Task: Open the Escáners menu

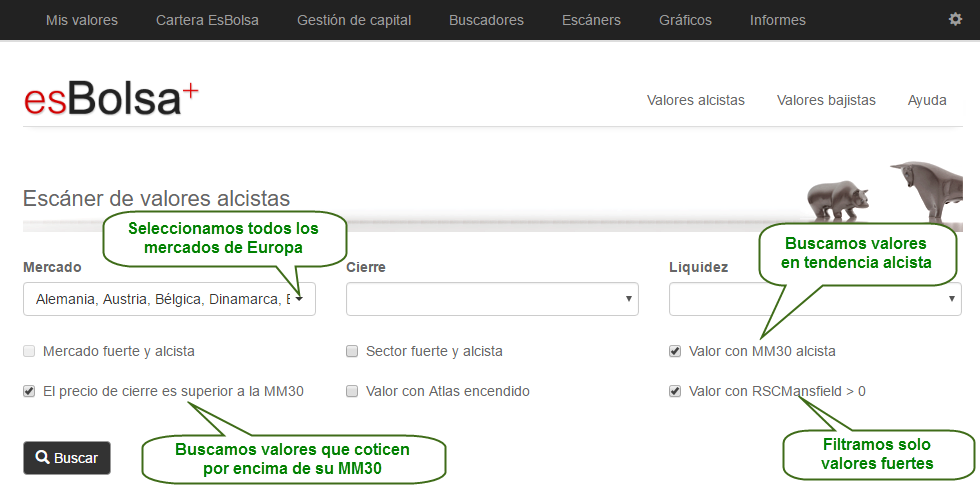Action: [591, 20]
